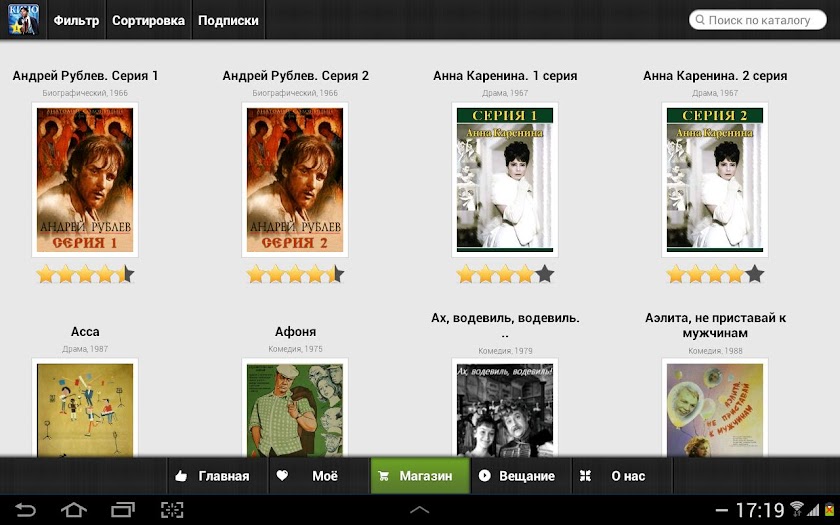
Task: Select the Асса title text
Action: tap(85, 332)
